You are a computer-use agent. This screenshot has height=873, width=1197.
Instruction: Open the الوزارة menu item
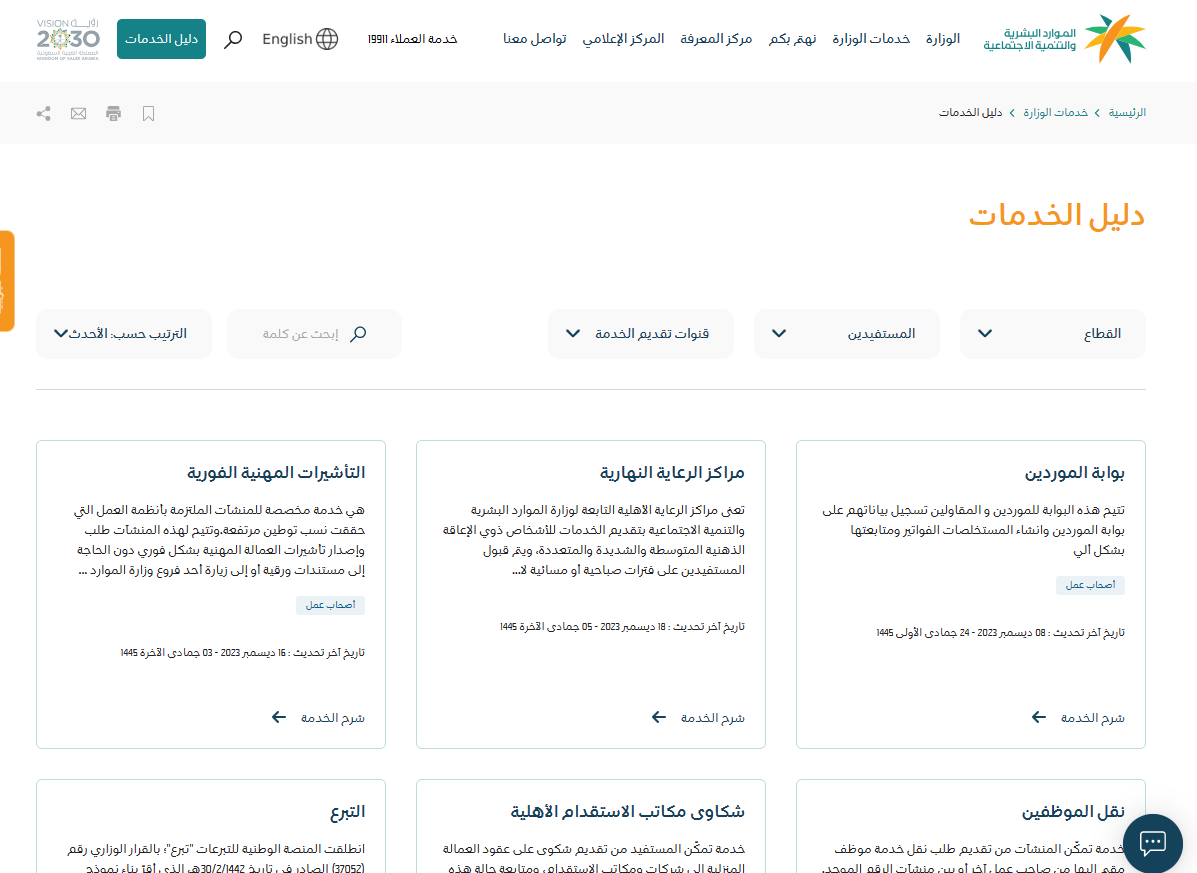click(942, 39)
